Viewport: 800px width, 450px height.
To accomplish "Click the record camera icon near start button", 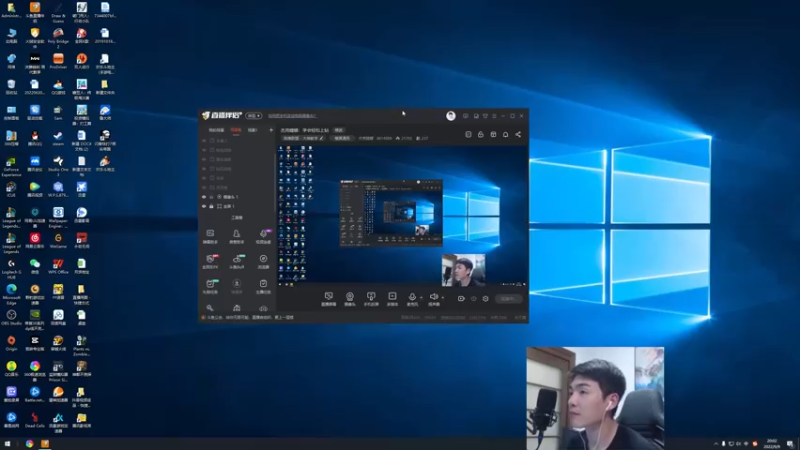I will click(x=461, y=298).
